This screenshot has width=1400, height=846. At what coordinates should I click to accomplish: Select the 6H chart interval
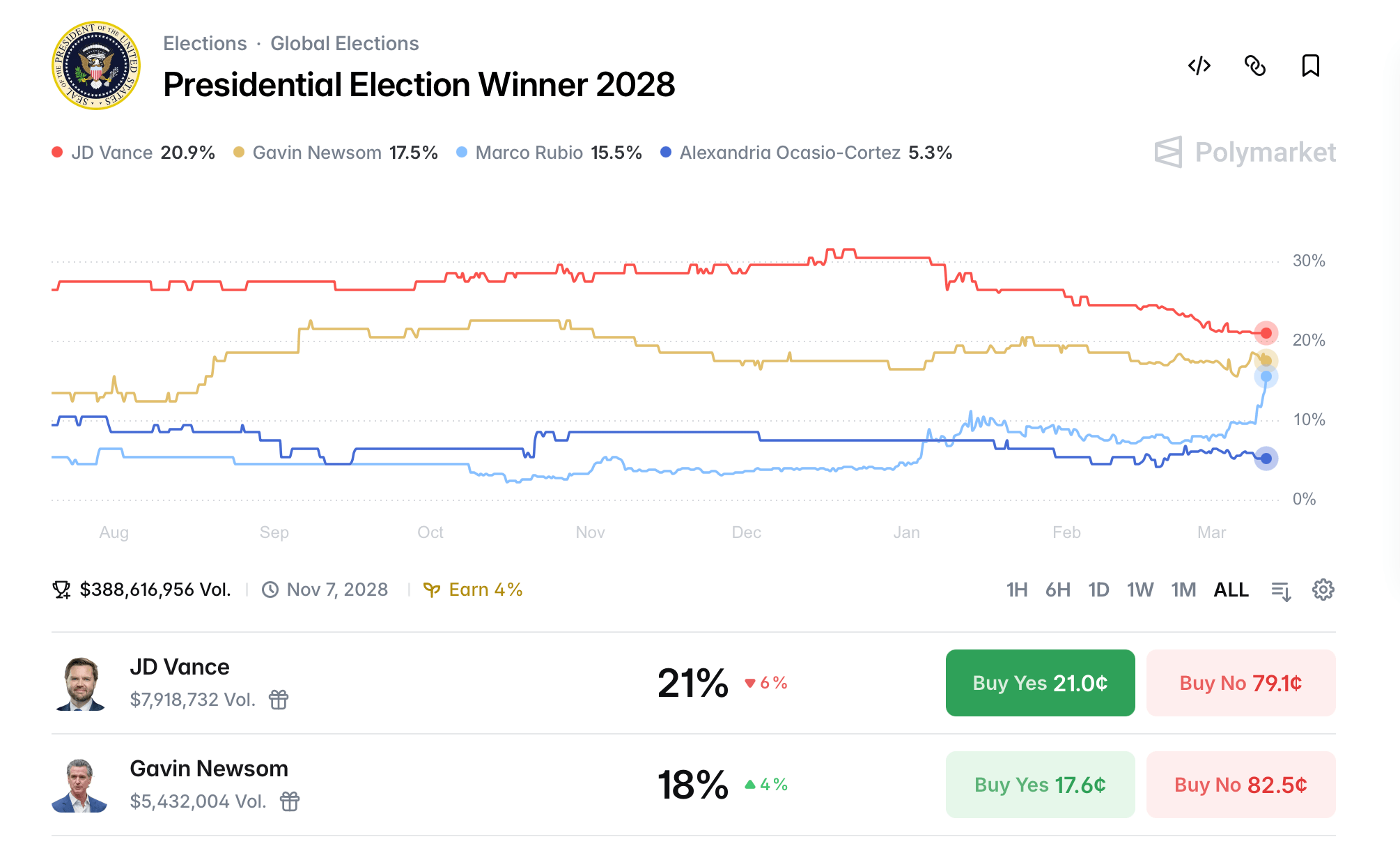point(1057,590)
